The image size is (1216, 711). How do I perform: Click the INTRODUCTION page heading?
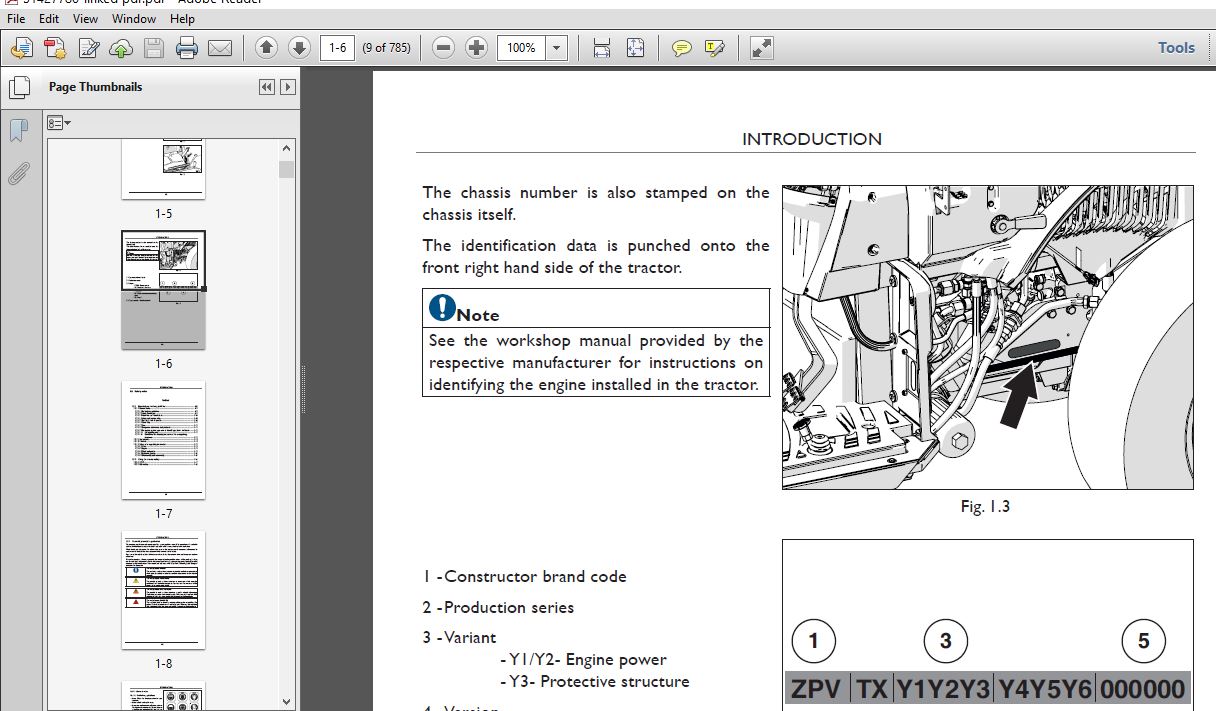[x=812, y=139]
